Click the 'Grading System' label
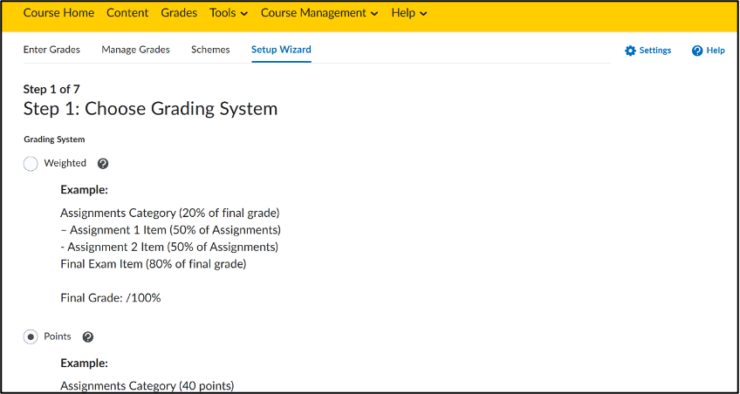 (x=54, y=140)
